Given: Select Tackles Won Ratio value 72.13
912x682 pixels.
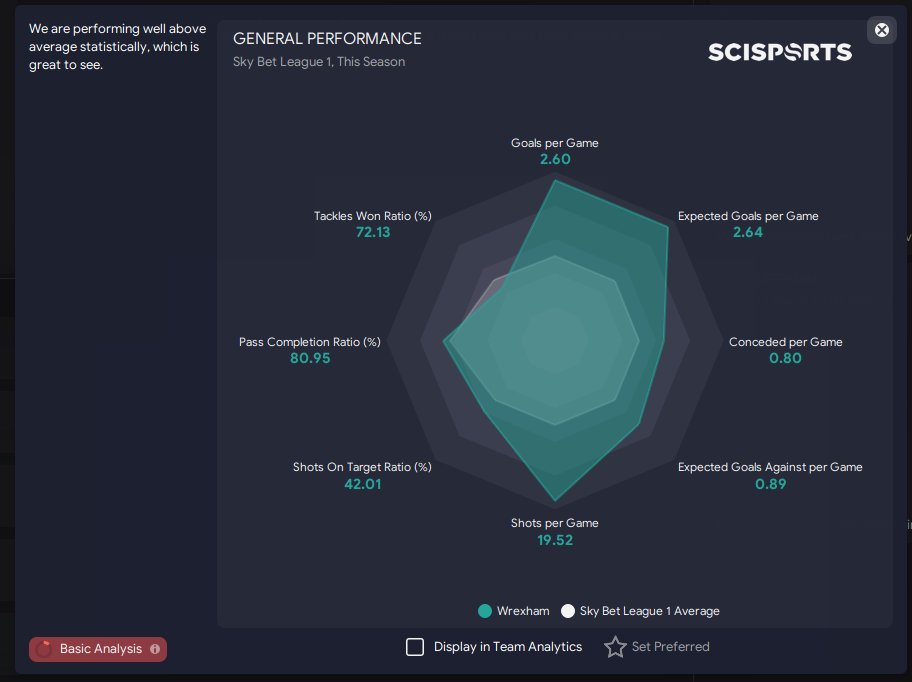Looking at the screenshot, I should pyautogui.click(x=373, y=232).
